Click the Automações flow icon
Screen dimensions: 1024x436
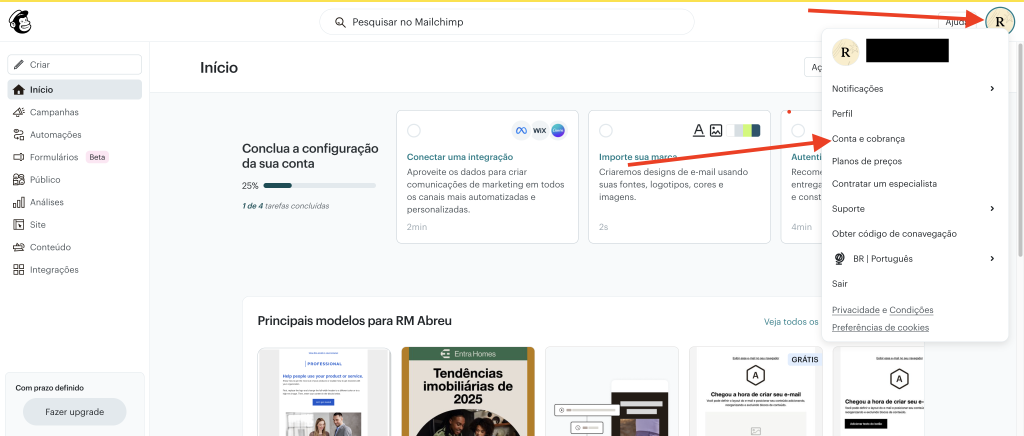[x=19, y=134]
